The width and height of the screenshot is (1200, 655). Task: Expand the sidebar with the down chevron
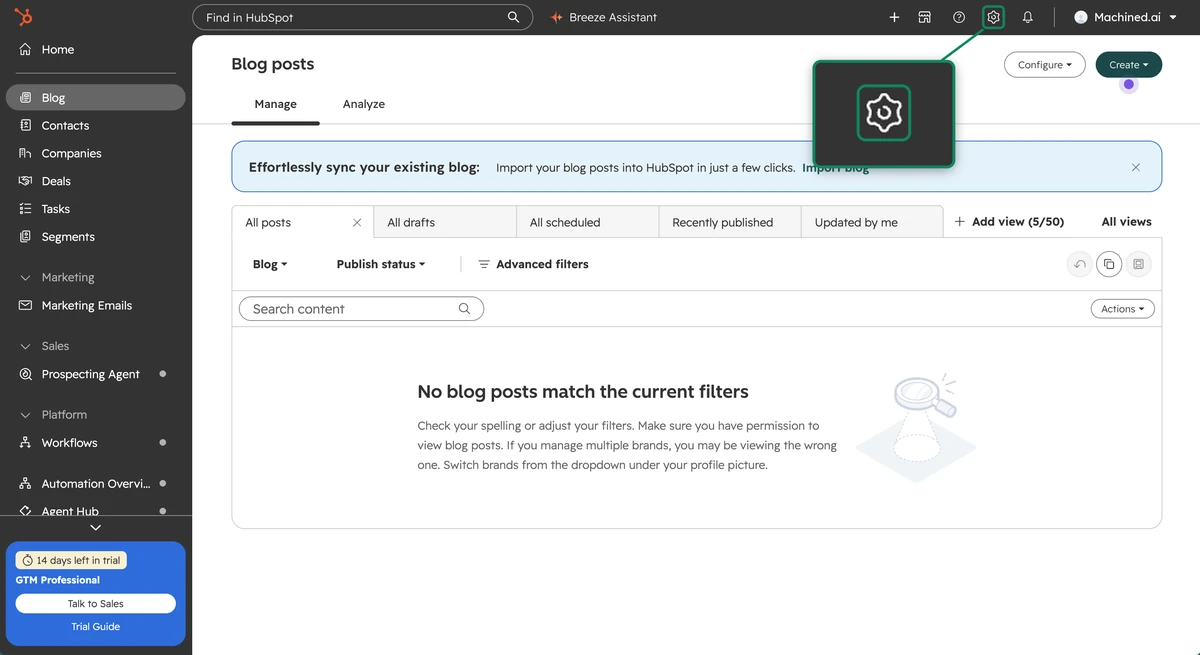(96, 527)
